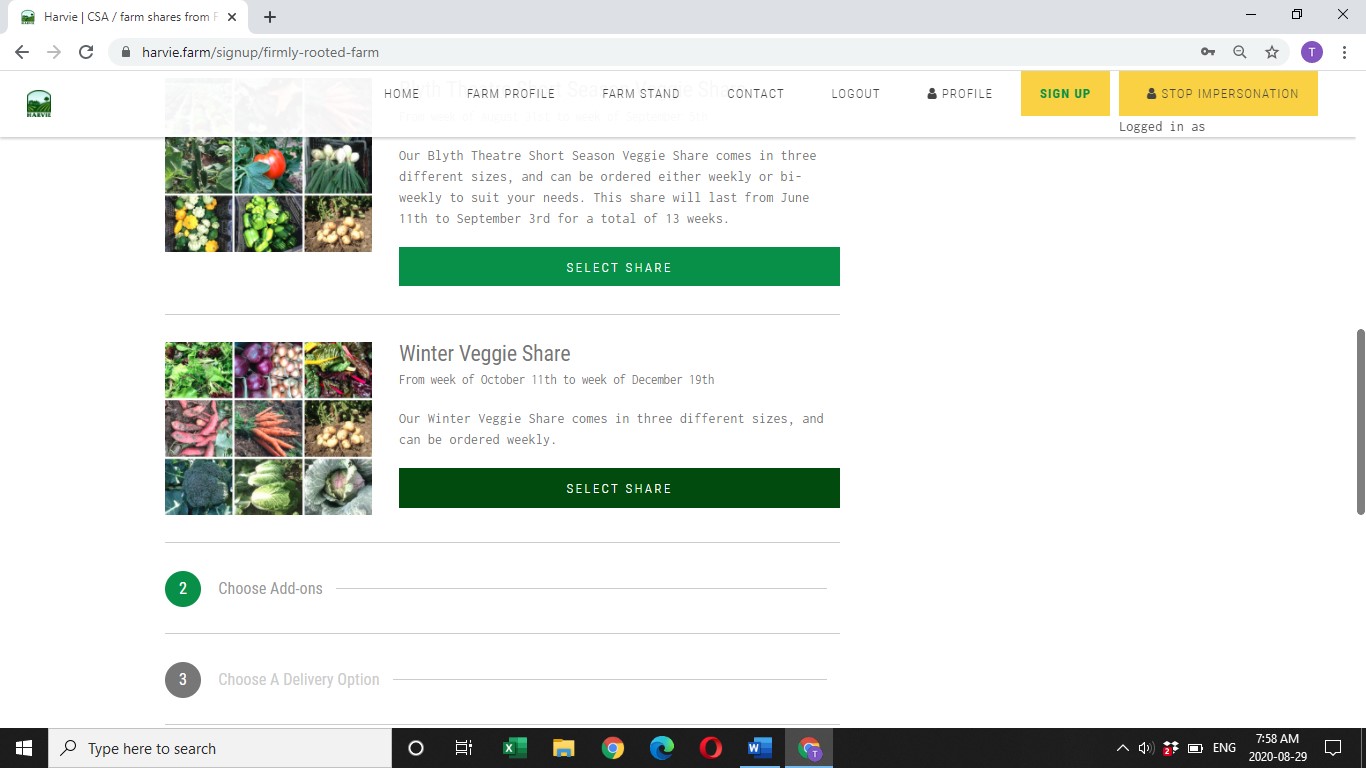
Task: Open the saved password key icon
Action: point(1208,52)
